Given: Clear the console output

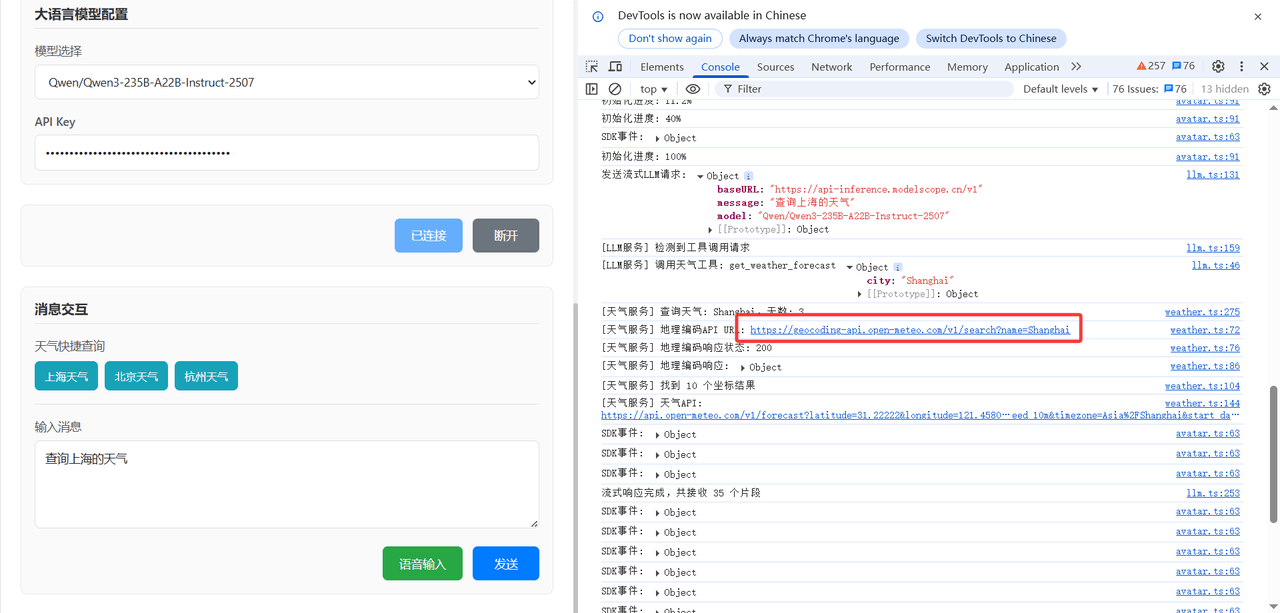Looking at the screenshot, I should click(615, 89).
